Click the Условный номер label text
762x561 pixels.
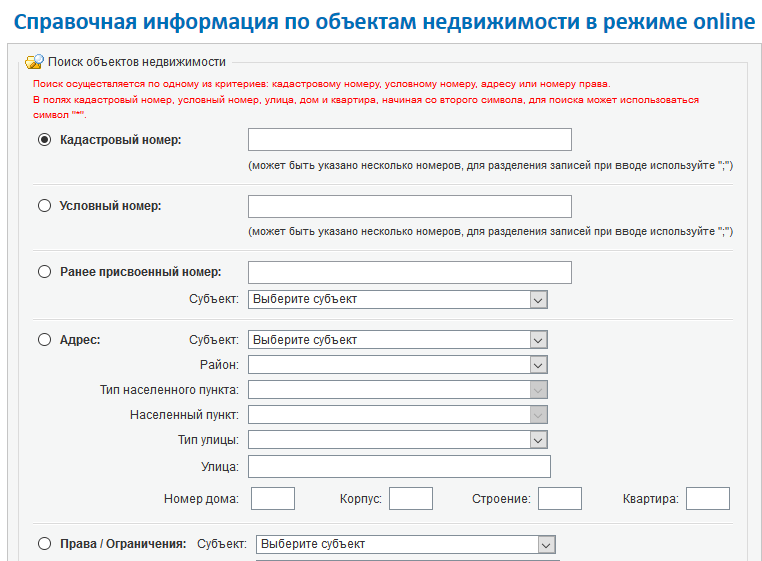pos(110,206)
